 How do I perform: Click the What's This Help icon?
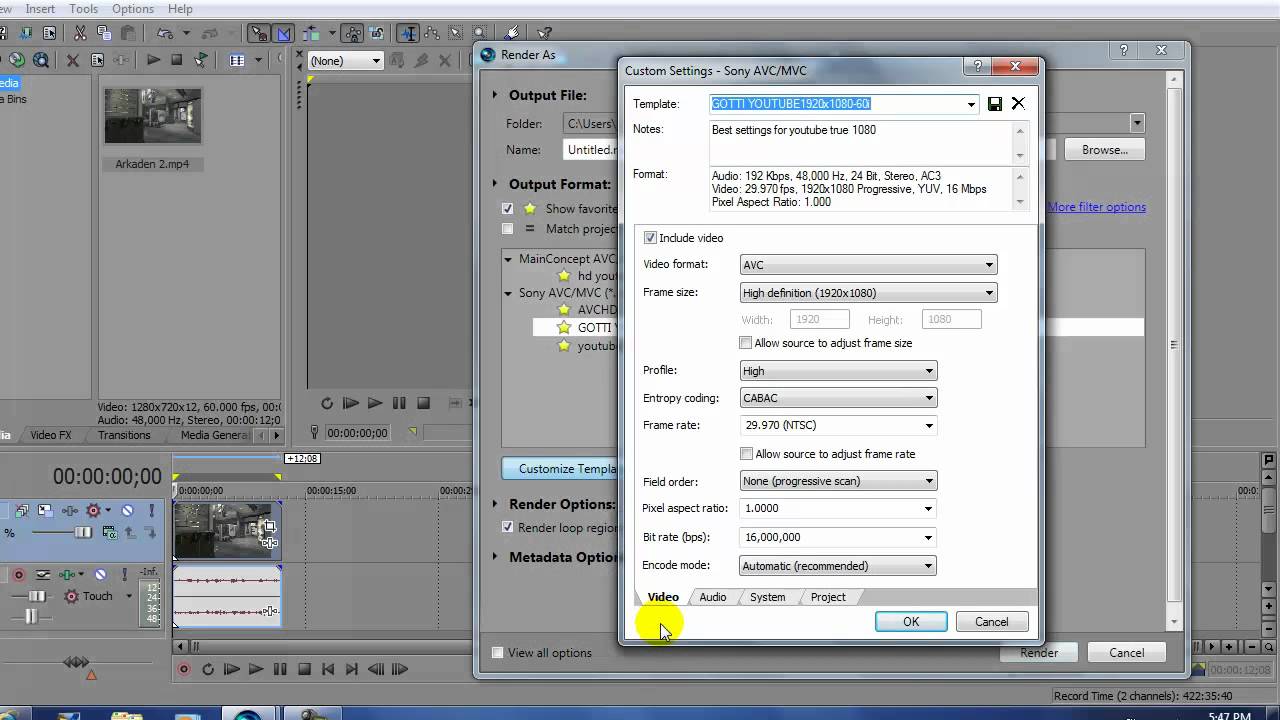click(x=545, y=33)
